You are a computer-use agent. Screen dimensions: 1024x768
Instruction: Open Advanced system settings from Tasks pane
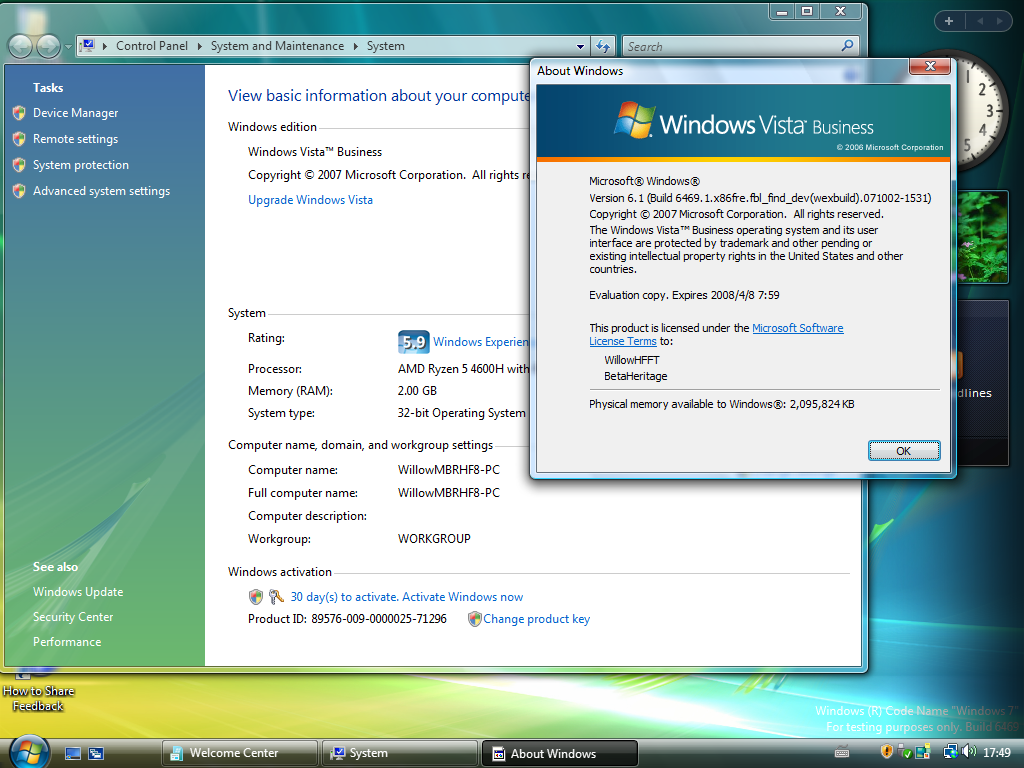(101, 191)
